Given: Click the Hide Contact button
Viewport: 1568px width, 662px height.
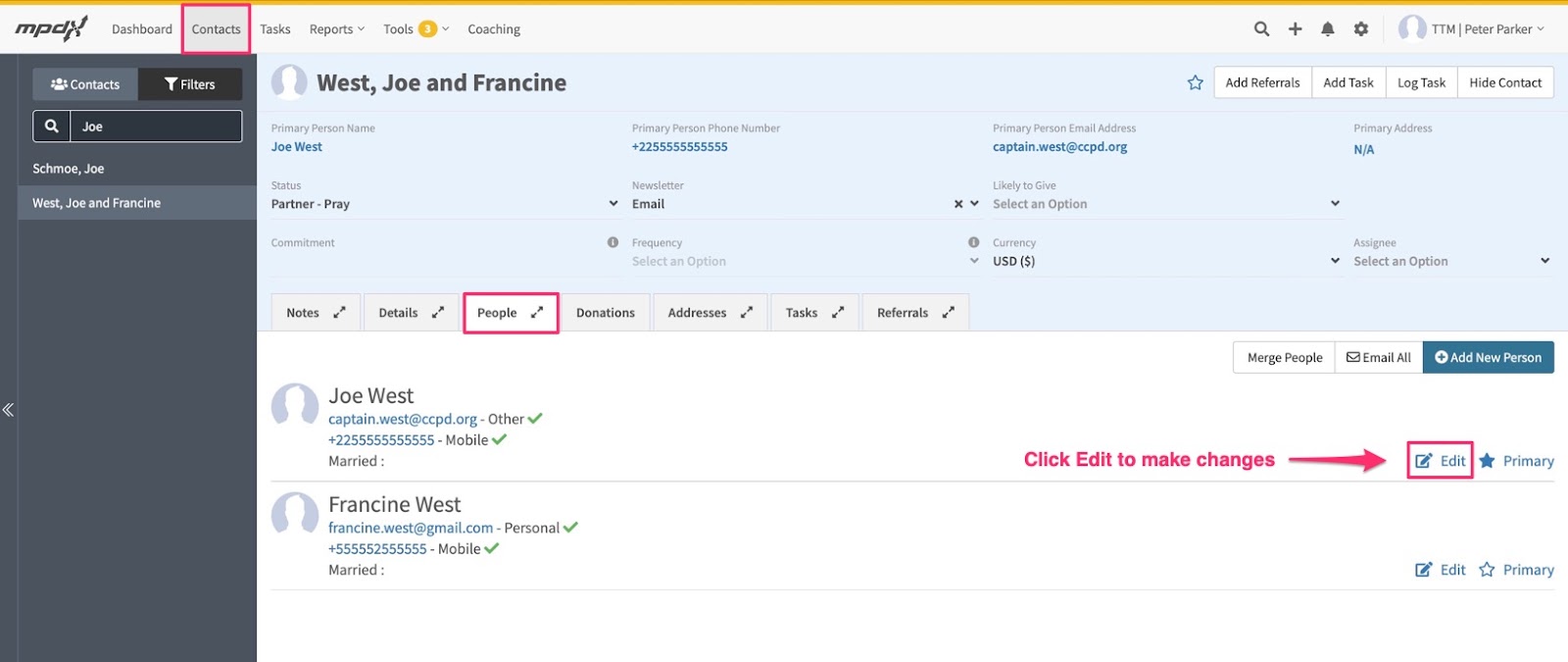Looking at the screenshot, I should click(1505, 82).
